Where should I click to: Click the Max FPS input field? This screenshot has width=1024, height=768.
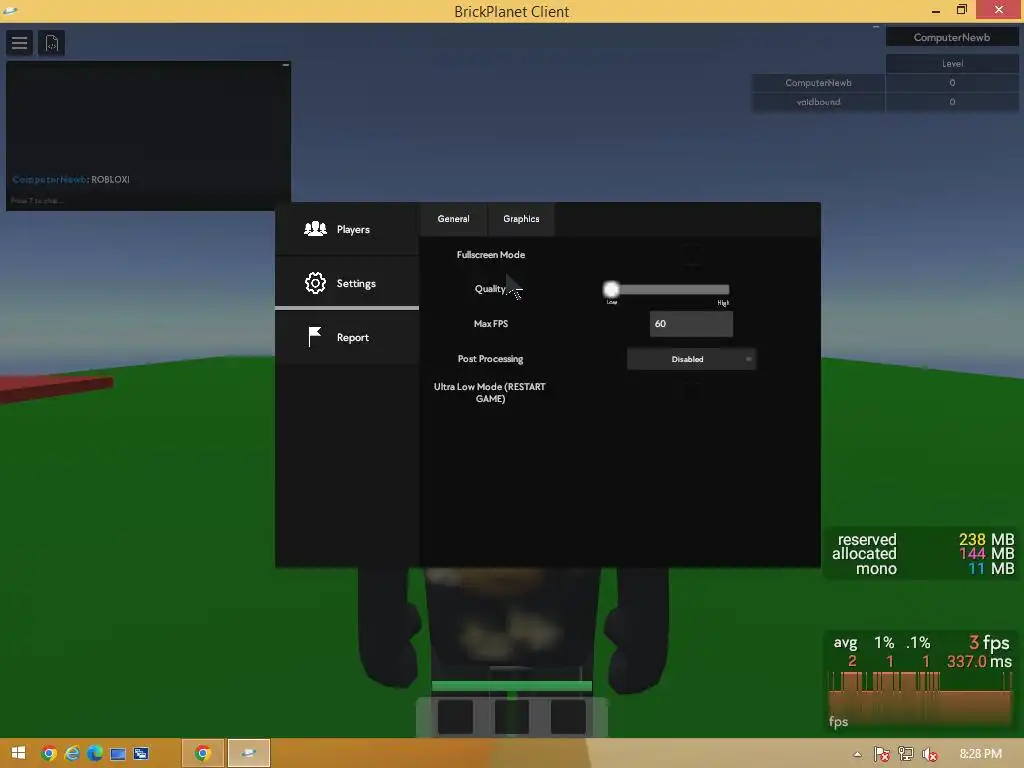click(x=691, y=324)
